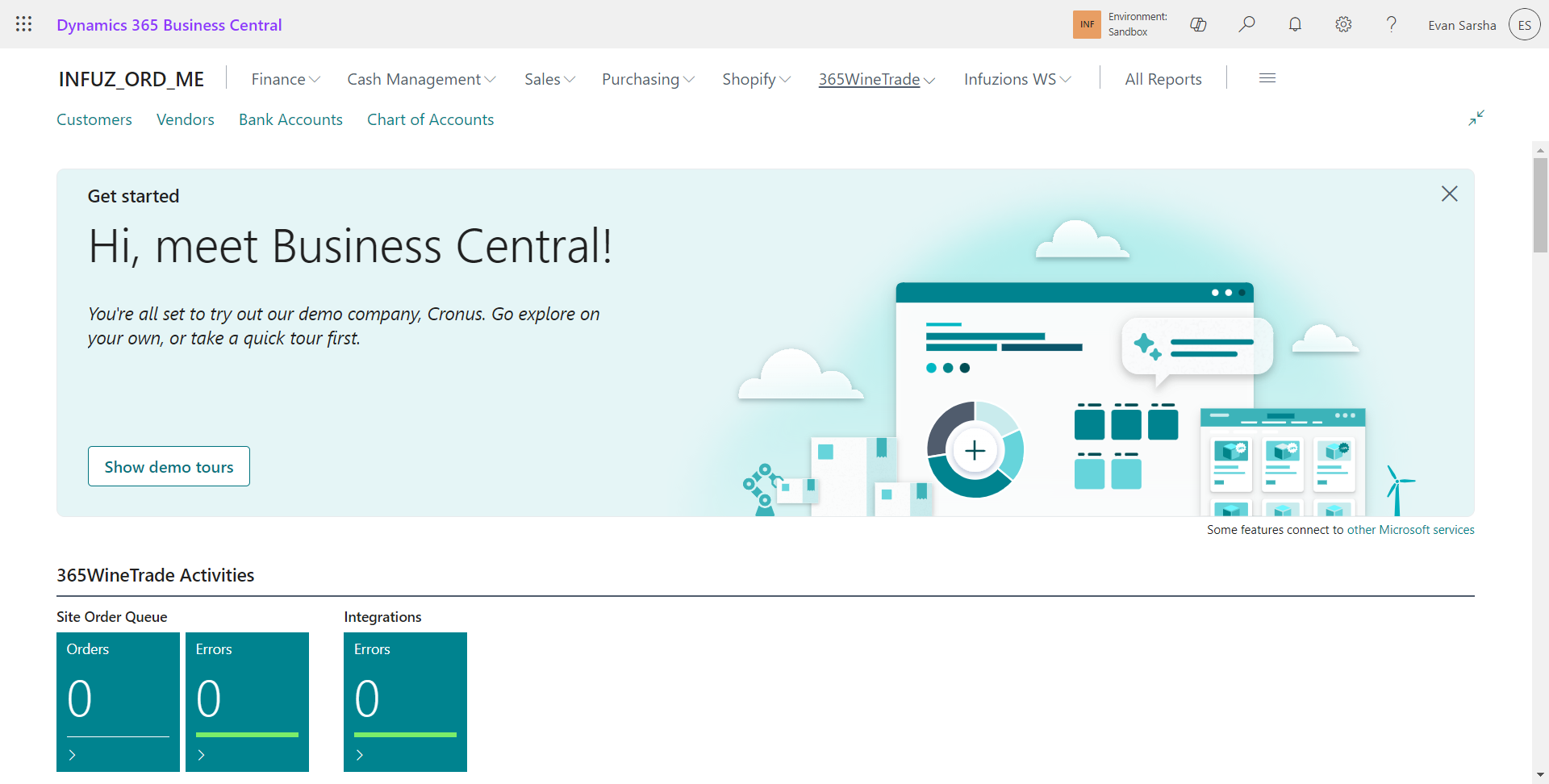Click the scrollbar up arrow
The height and width of the screenshot is (784, 1549).
click(1540, 149)
